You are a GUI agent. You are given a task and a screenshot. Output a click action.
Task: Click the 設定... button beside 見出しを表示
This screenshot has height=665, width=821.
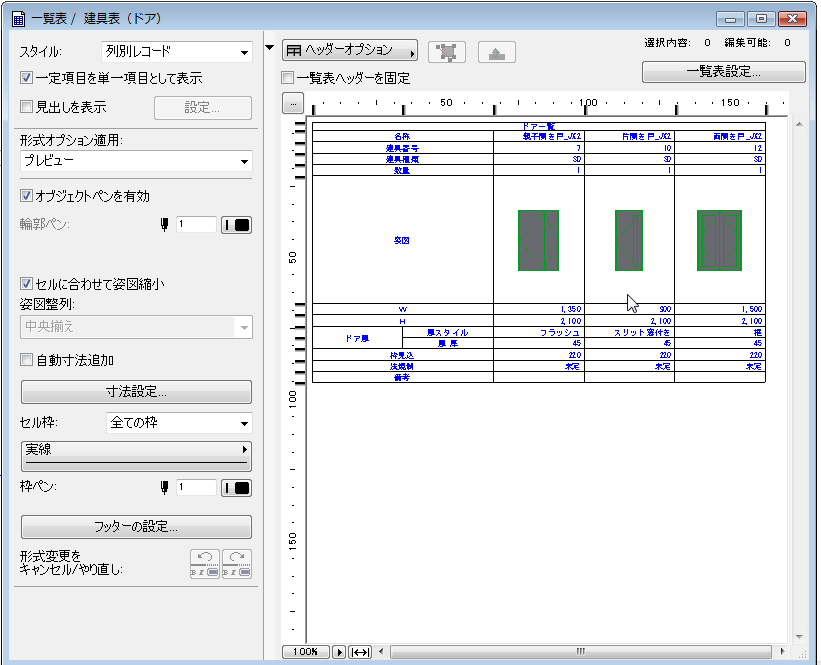pyautogui.click(x=203, y=108)
